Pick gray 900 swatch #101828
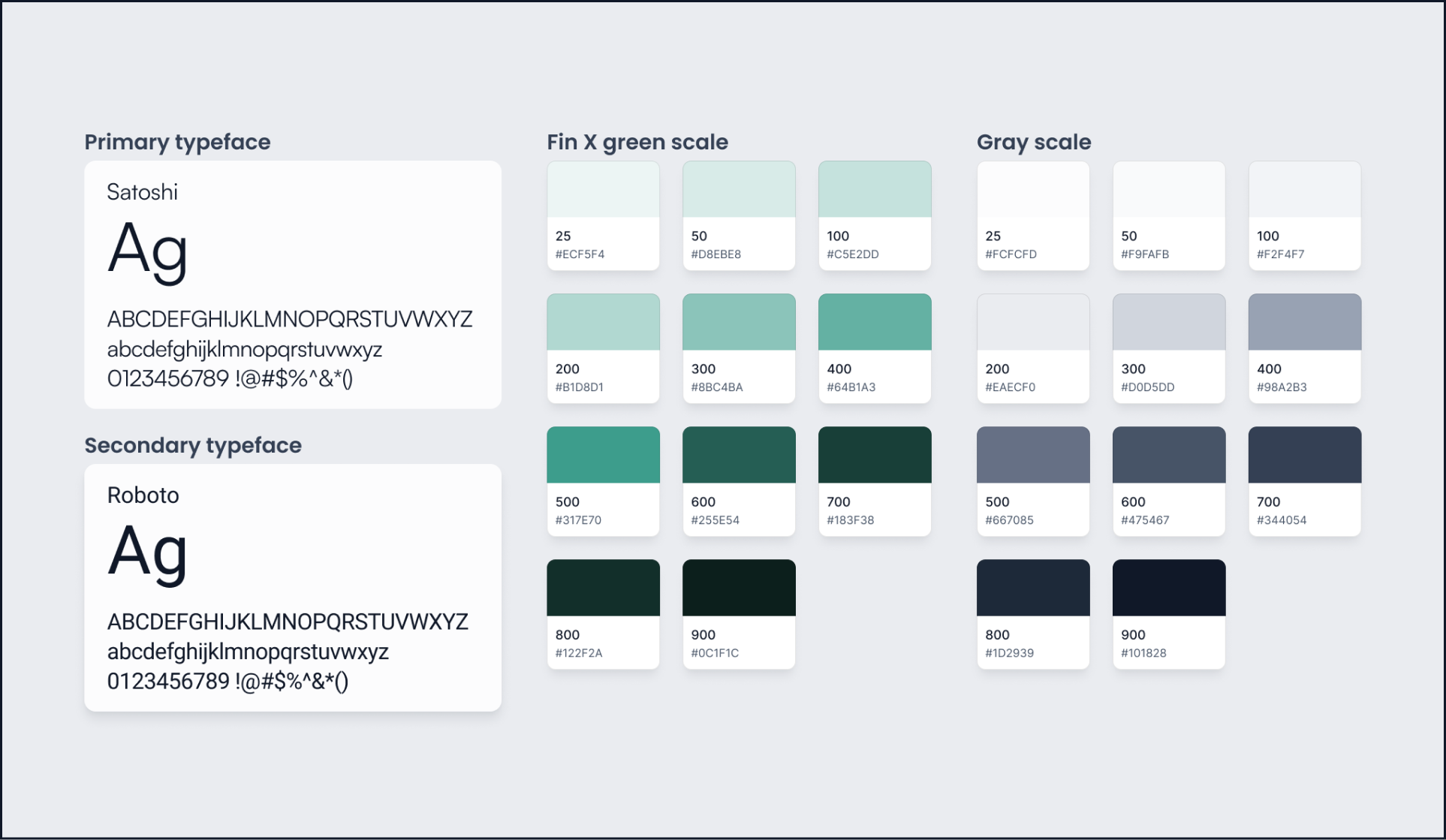The image size is (1446, 840). tap(1168, 588)
